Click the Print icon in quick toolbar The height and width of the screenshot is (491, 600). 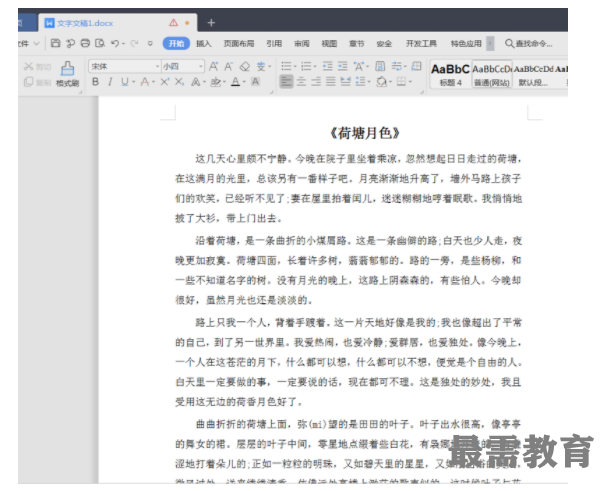pos(85,43)
